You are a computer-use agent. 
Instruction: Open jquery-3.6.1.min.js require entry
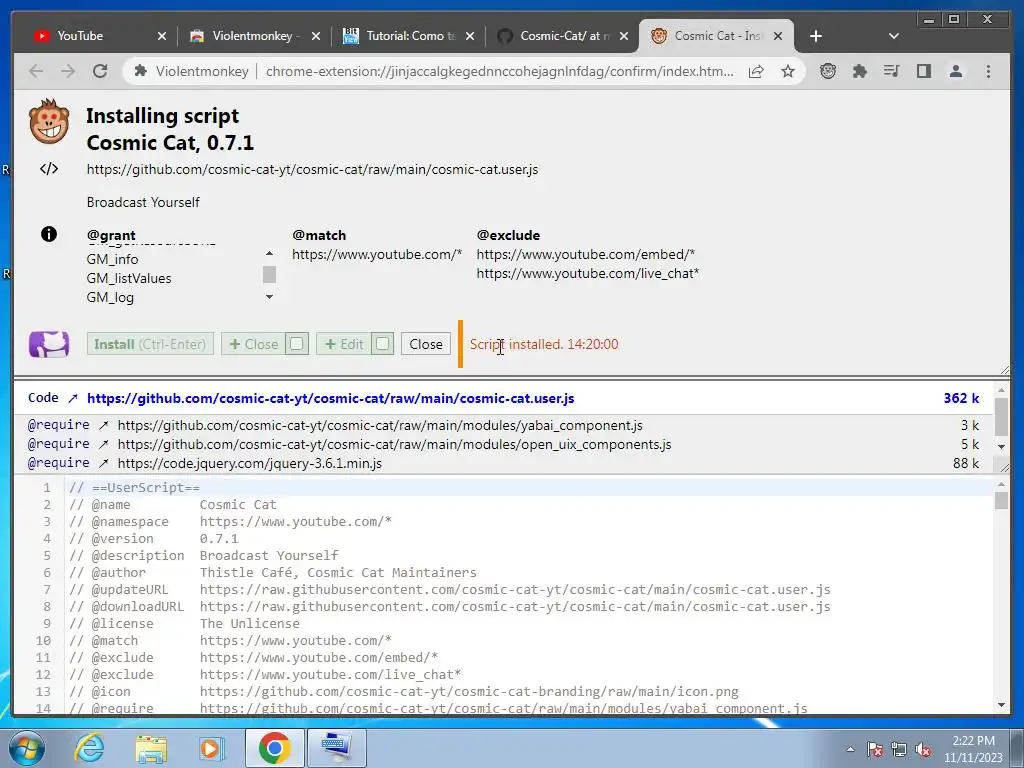click(249, 464)
